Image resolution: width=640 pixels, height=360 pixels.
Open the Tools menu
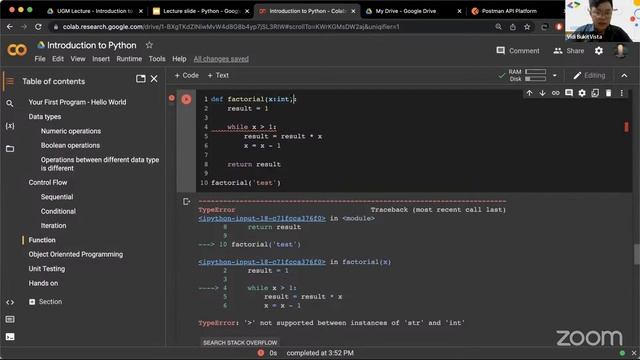tap(157, 59)
